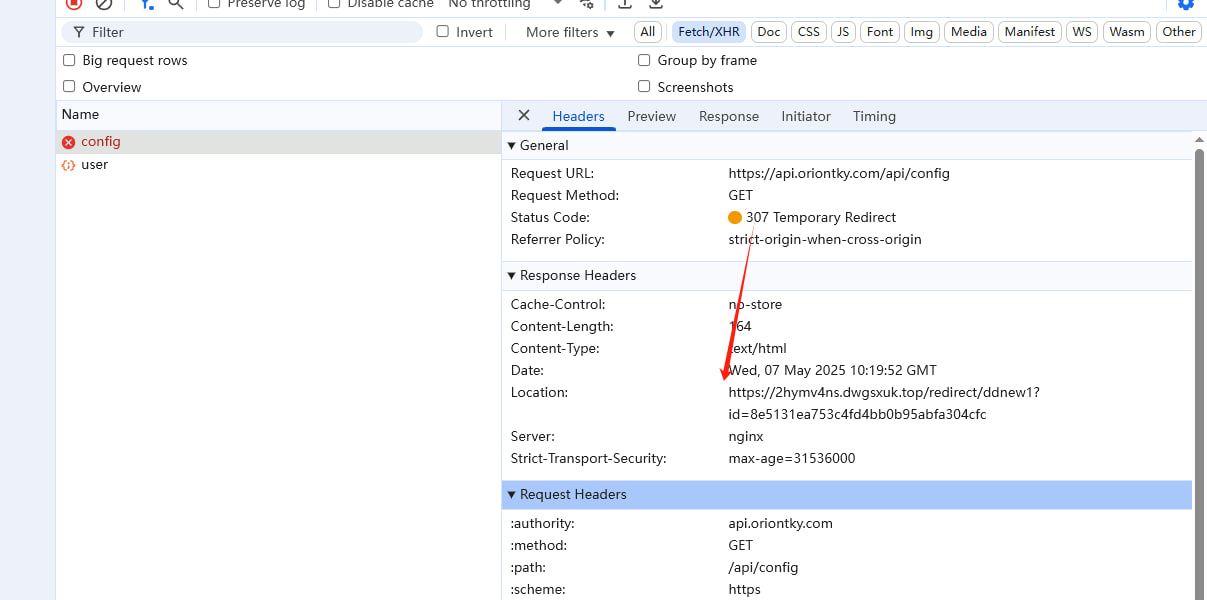Focus the Filter text field
This screenshot has height=600, width=1207.
pos(242,32)
